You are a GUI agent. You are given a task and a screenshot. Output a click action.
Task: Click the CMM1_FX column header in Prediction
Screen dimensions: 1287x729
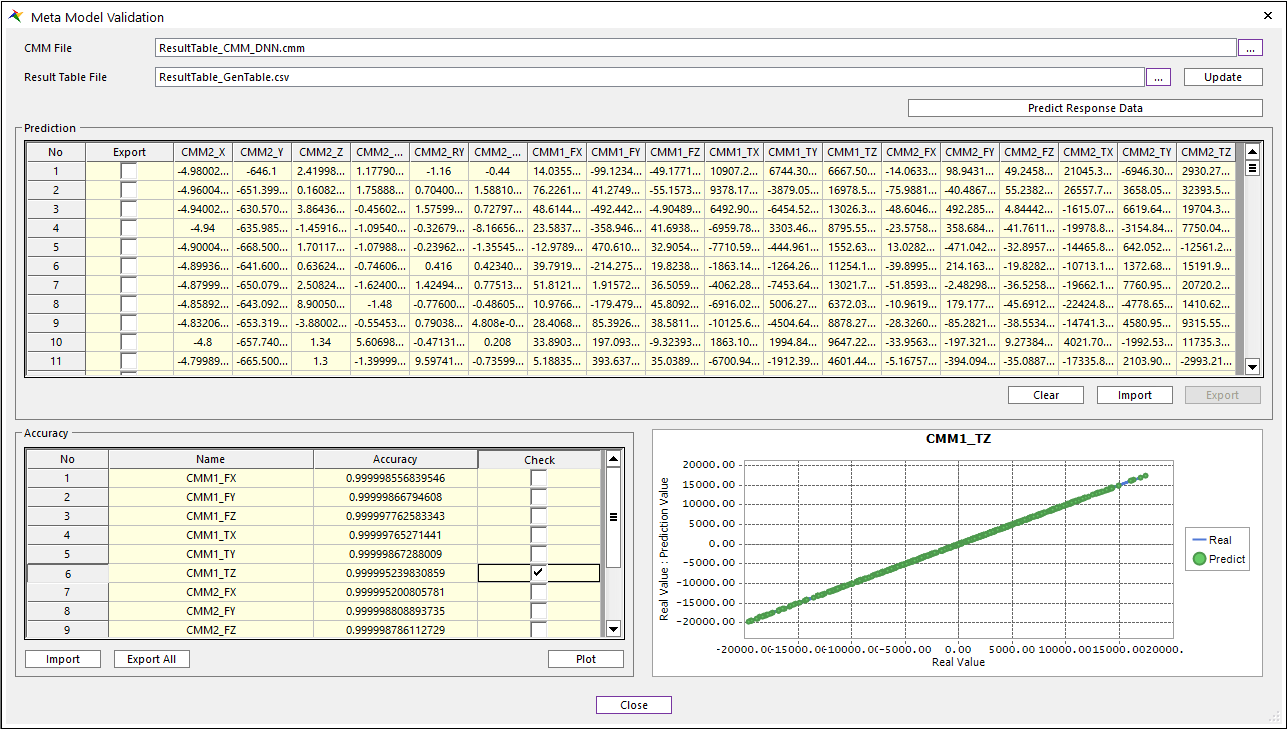tap(557, 152)
